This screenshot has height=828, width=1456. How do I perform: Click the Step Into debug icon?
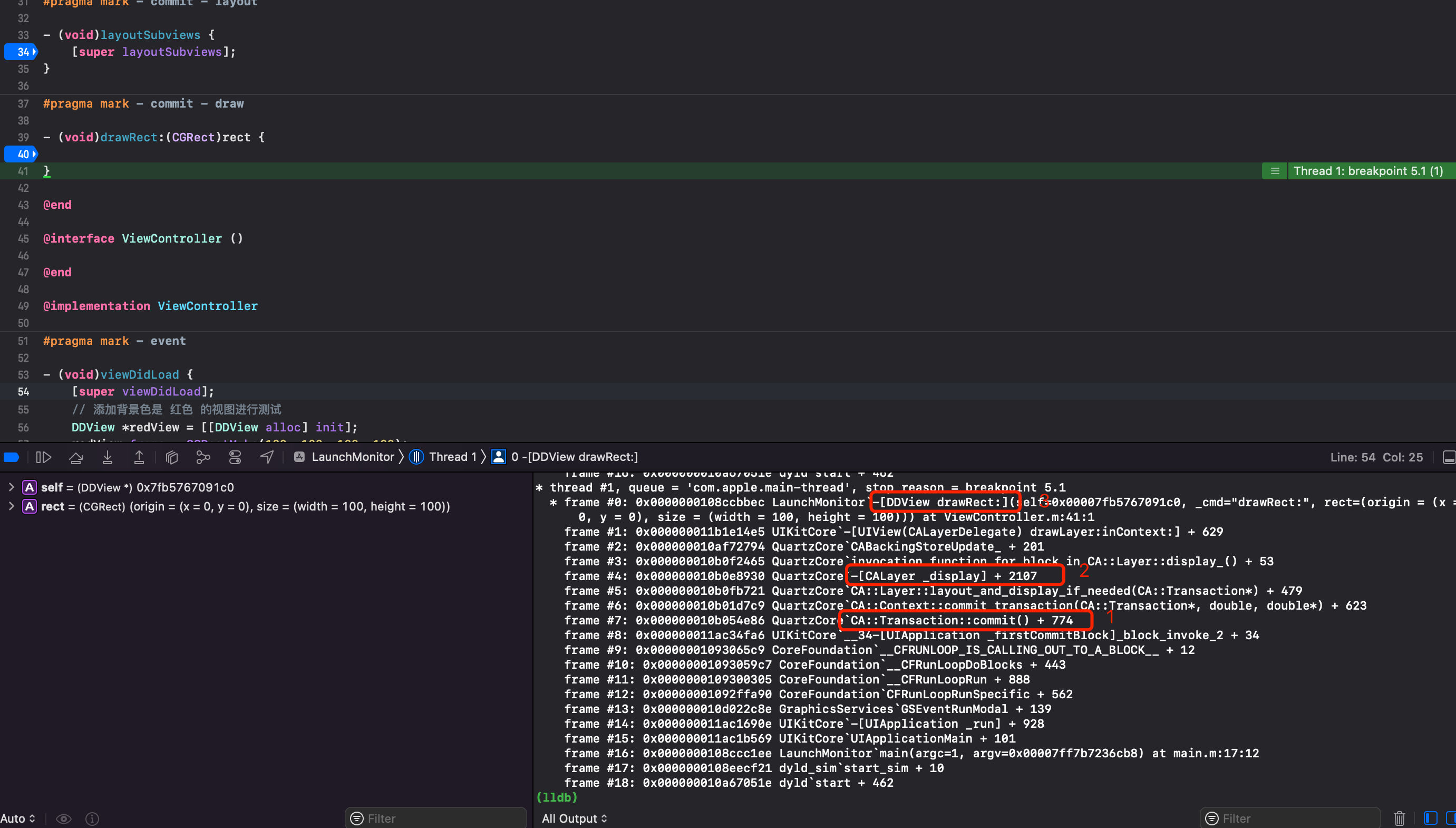108,457
